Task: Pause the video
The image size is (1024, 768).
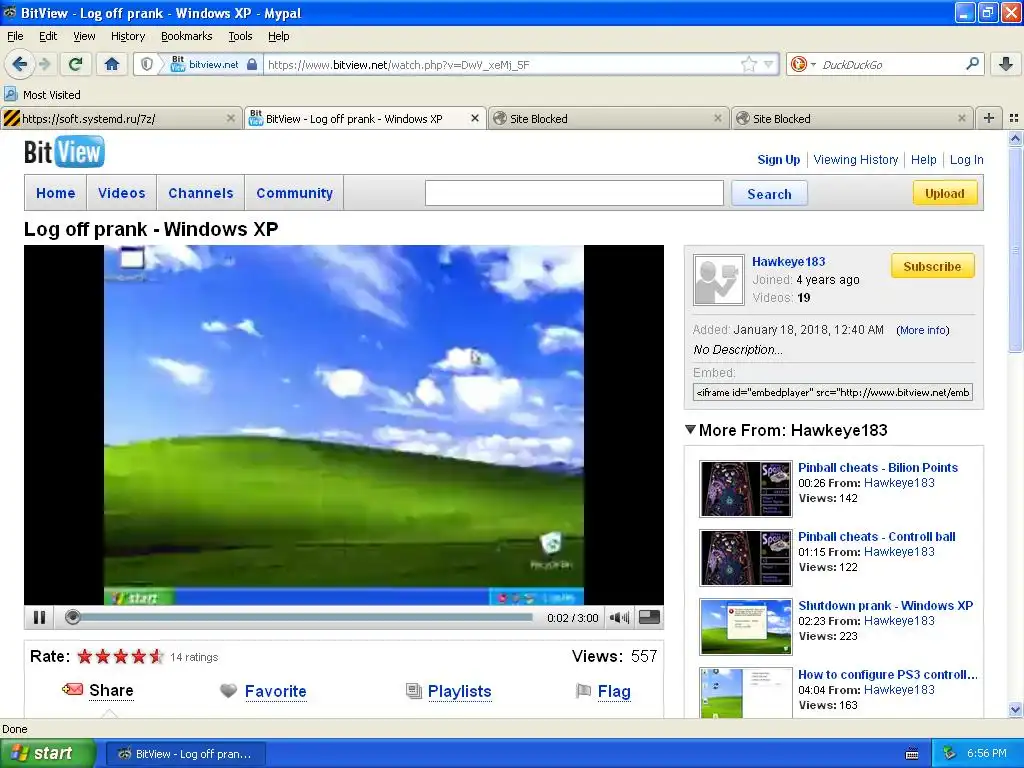Action: [x=39, y=617]
